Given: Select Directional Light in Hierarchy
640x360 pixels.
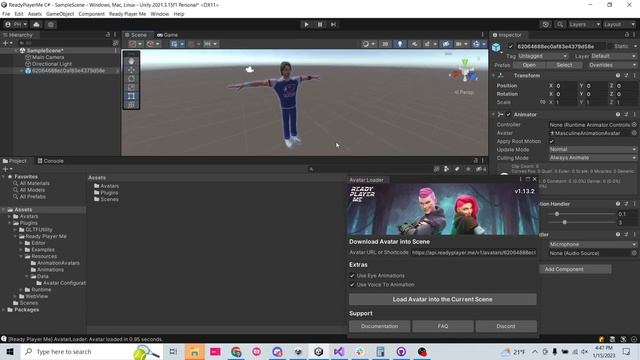Looking at the screenshot, I should [x=51, y=64].
